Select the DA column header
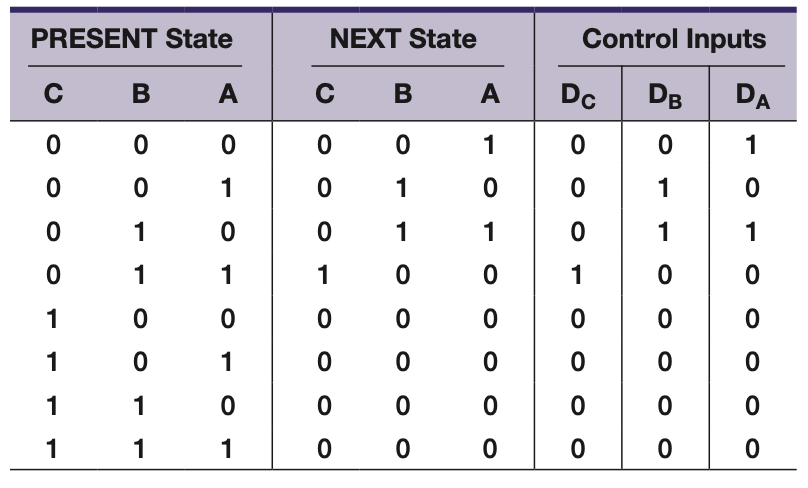This screenshot has height=488, width=808. pyautogui.click(x=753, y=96)
